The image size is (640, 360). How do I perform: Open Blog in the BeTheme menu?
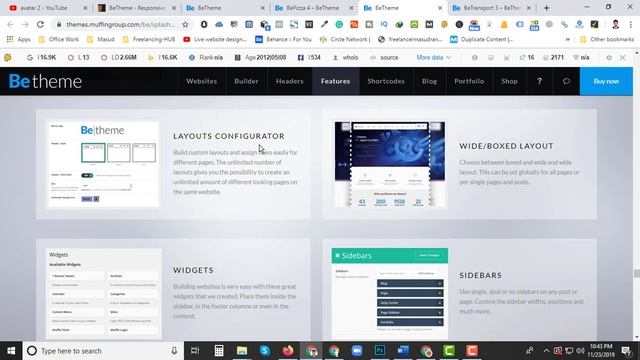[x=429, y=81]
